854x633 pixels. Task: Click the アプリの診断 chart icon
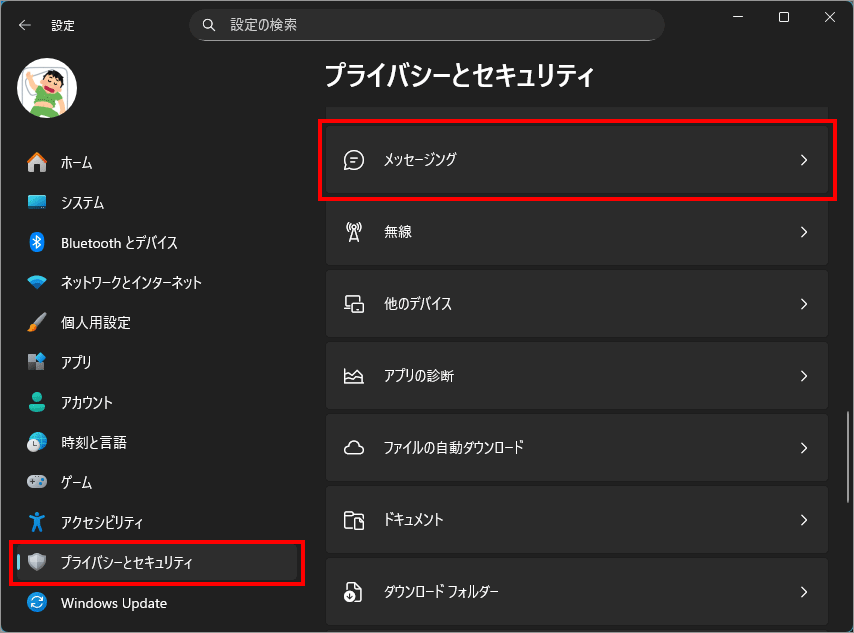click(x=353, y=376)
